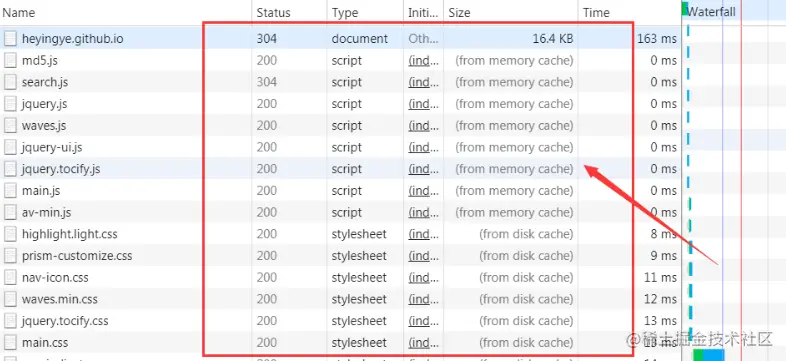The image size is (786, 361).
Task: Click the 16.4 KB size value
Action: (x=553, y=39)
